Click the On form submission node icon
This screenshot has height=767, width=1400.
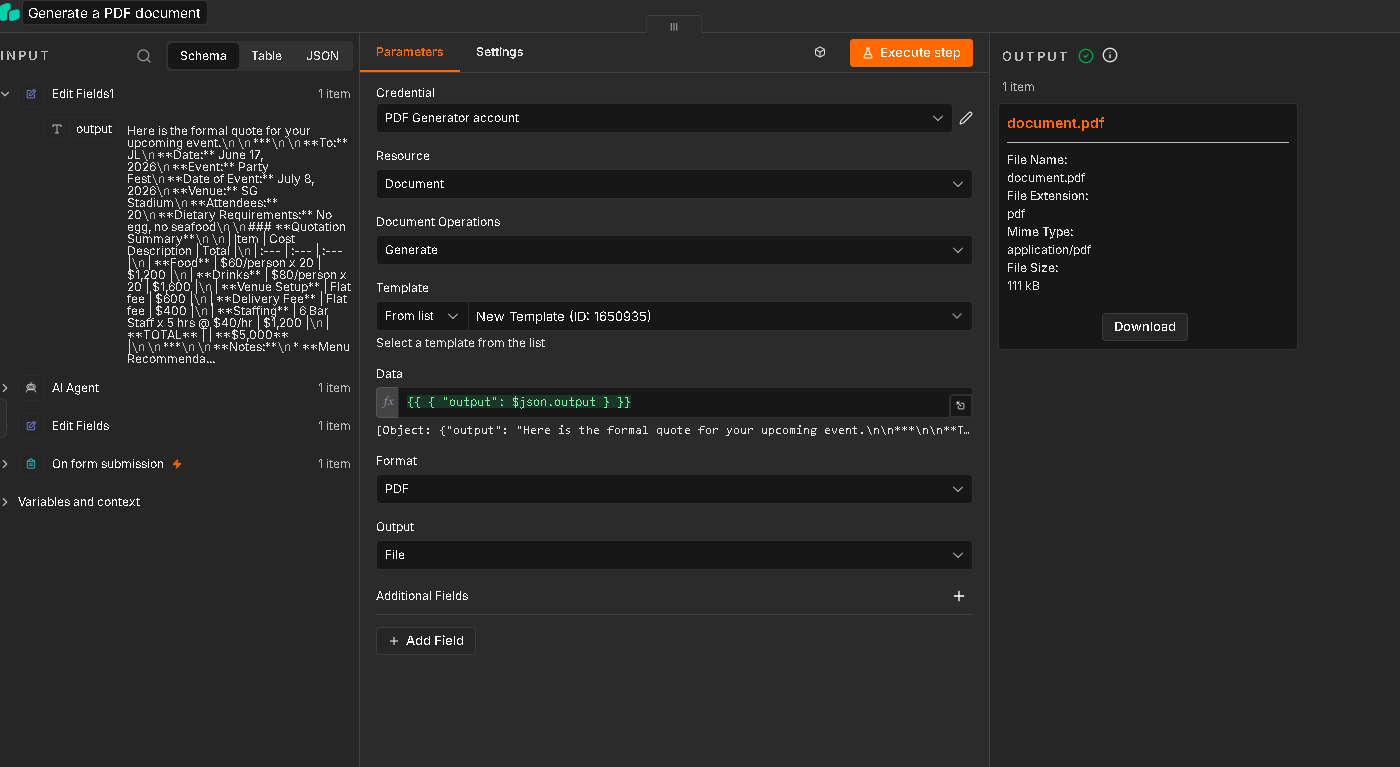pos(31,464)
